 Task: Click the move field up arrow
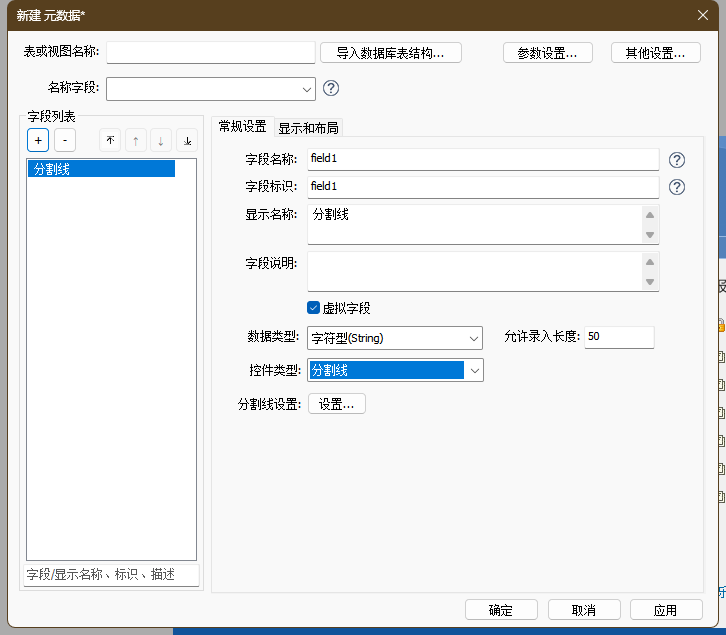coord(136,141)
